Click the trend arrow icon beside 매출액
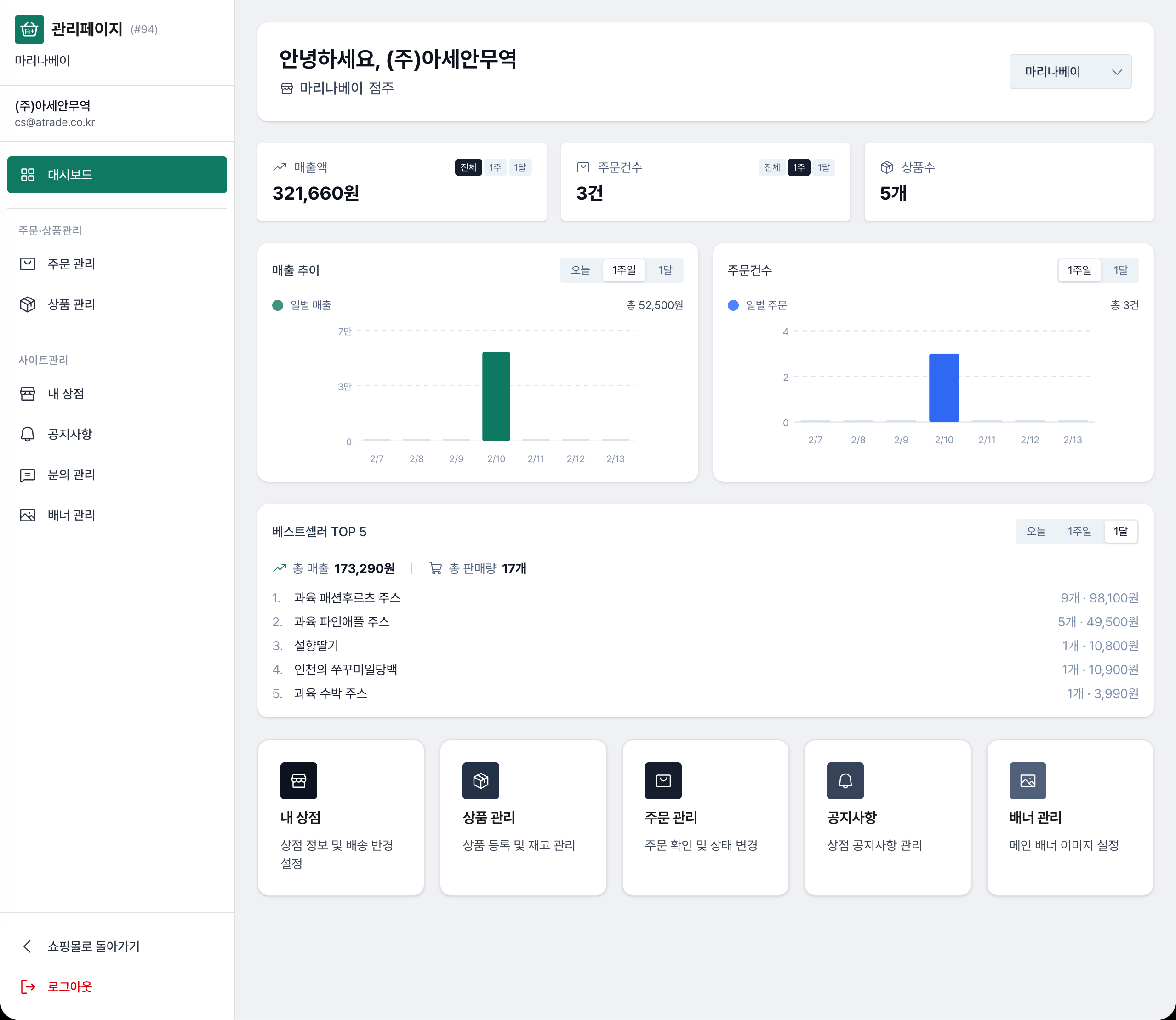This screenshot has width=1176, height=1020. (280, 167)
